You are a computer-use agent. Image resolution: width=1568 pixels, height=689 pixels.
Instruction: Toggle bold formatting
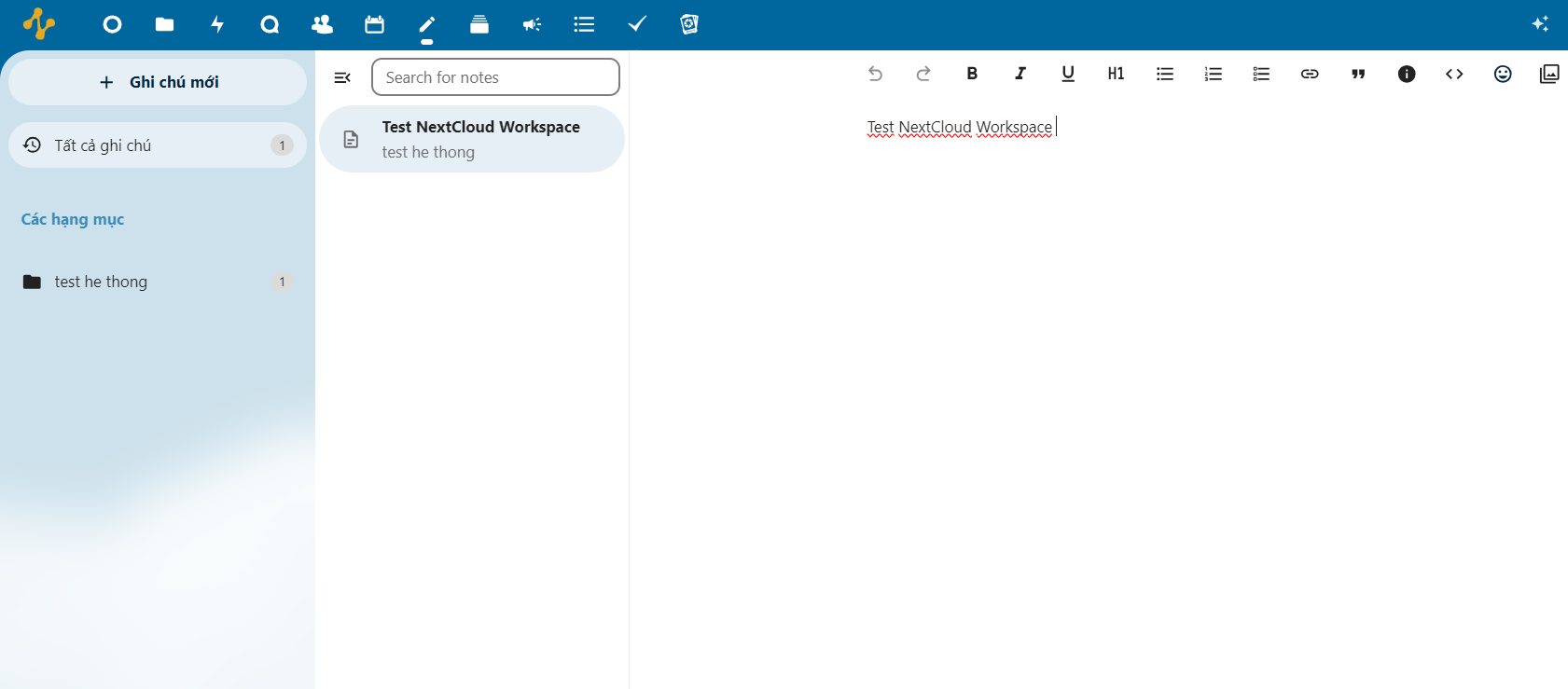(x=972, y=74)
